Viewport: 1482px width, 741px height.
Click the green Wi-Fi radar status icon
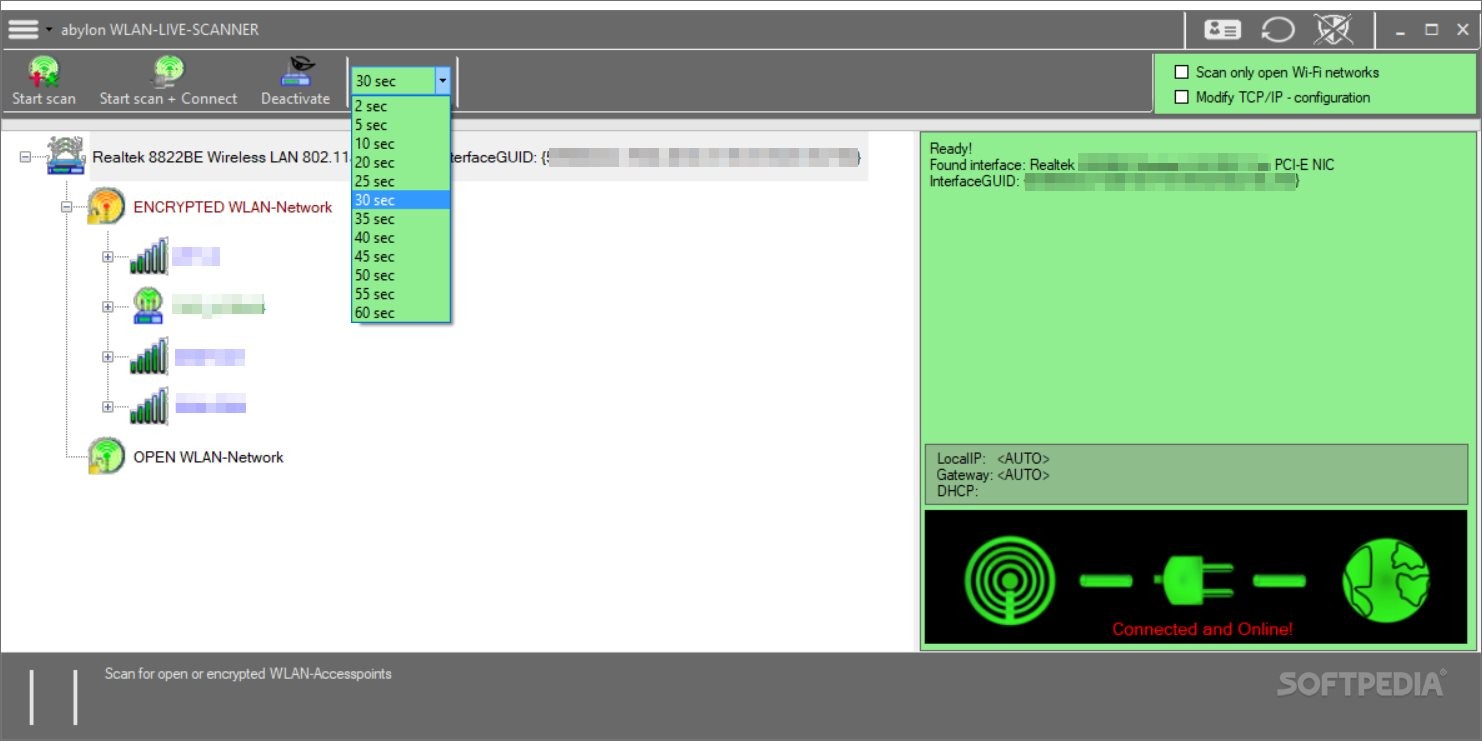(x=1009, y=580)
